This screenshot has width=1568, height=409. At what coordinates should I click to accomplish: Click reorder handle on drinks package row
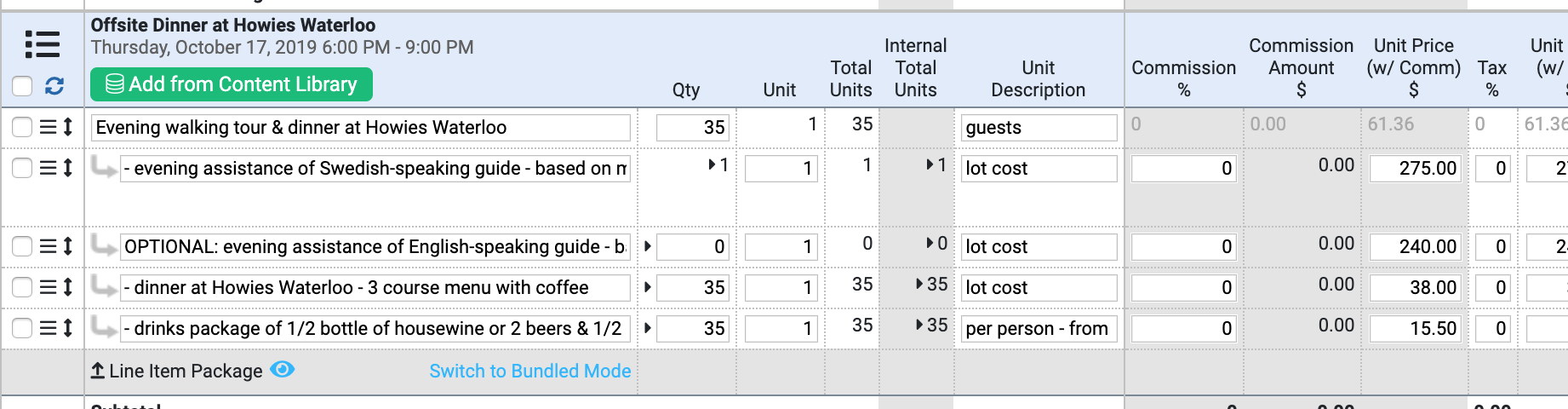pyautogui.click(x=49, y=328)
